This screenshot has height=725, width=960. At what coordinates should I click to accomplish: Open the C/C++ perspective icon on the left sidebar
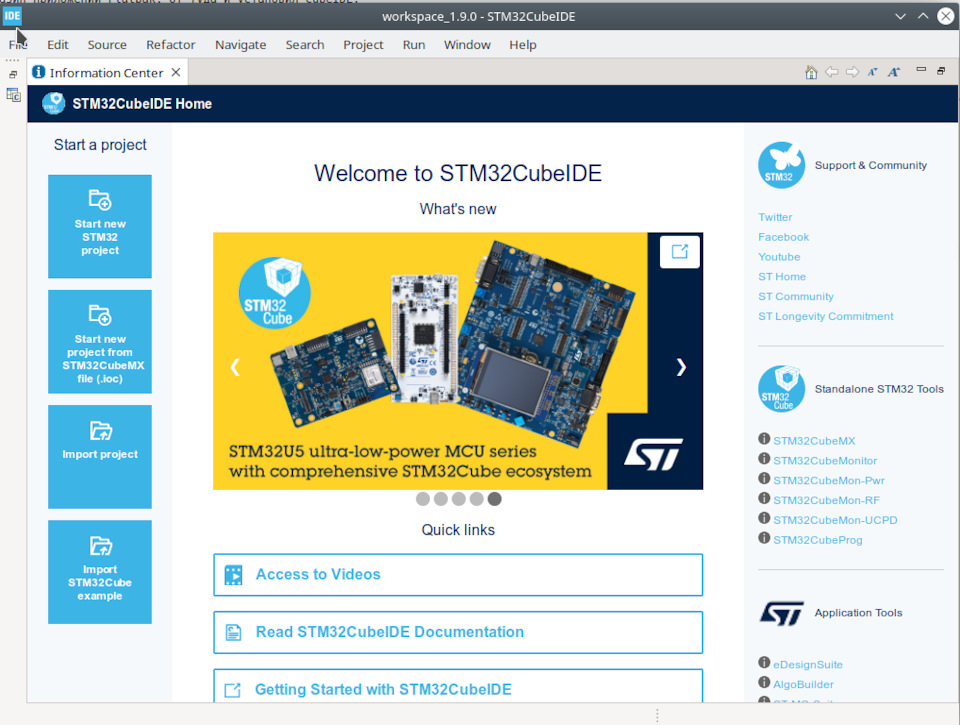click(x=13, y=95)
